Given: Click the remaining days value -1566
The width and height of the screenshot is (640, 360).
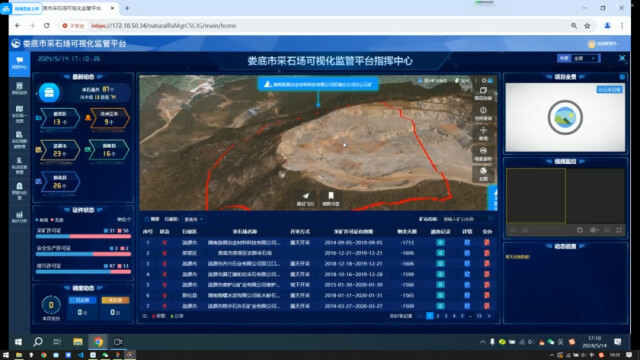Looking at the screenshot, I should [x=407, y=285].
